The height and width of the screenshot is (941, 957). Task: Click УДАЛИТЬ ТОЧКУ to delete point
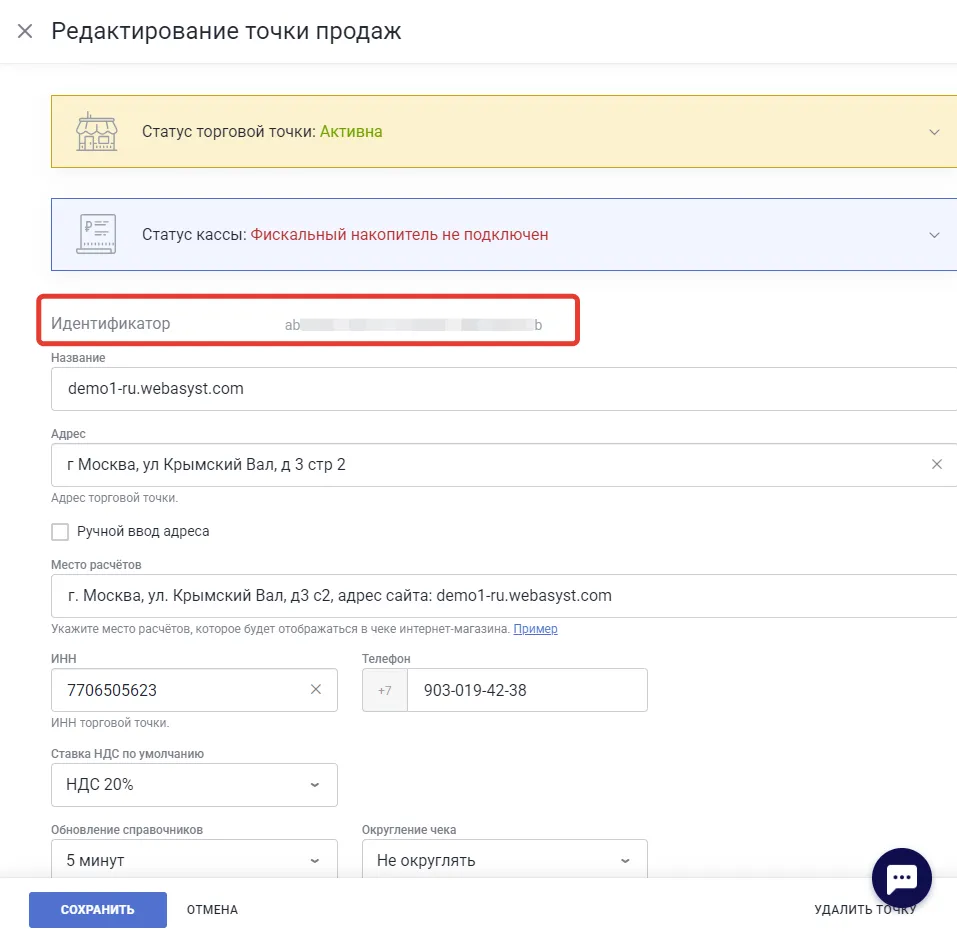click(x=864, y=910)
